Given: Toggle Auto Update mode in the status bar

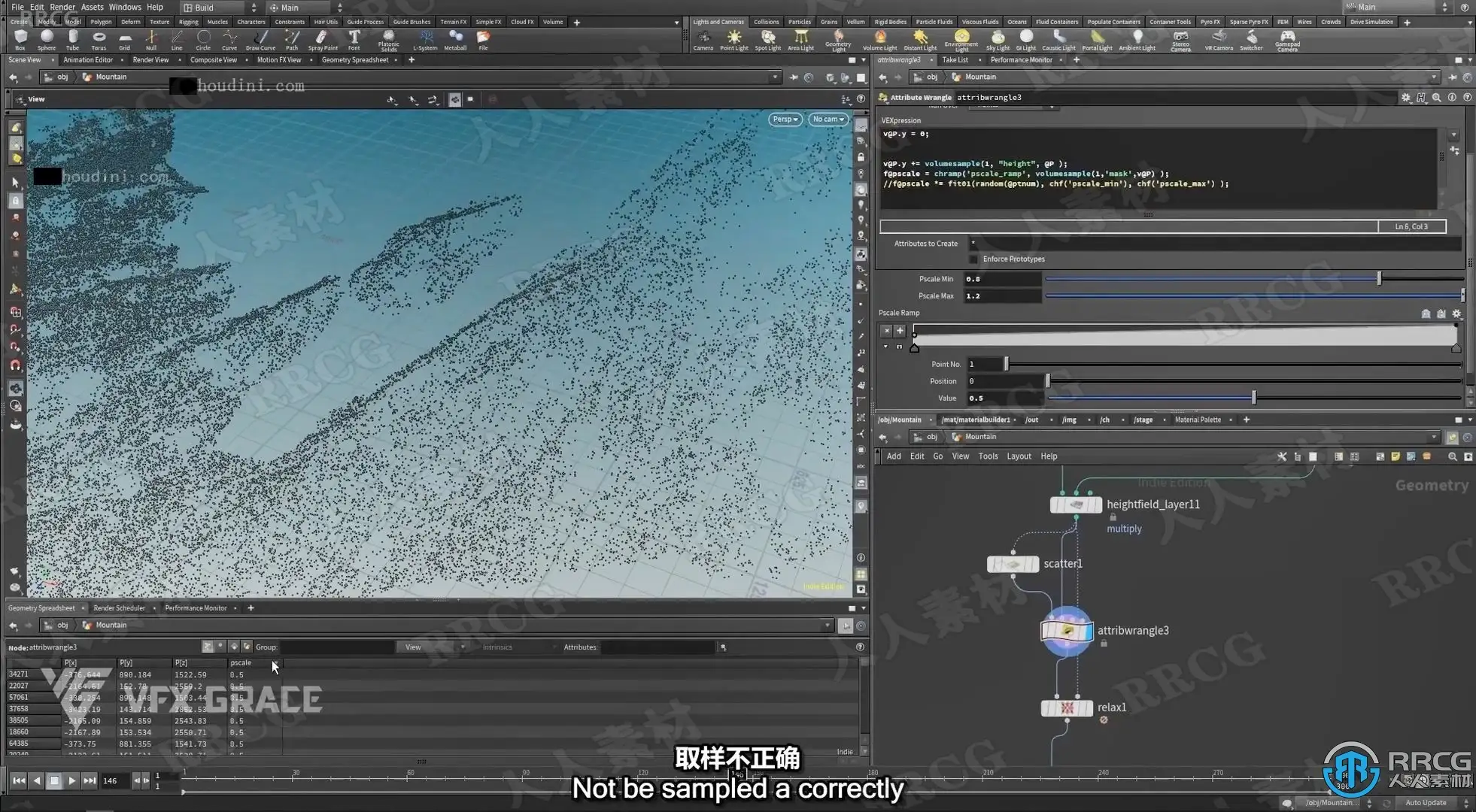Looking at the screenshot, I should click(x=1426, y=802).
